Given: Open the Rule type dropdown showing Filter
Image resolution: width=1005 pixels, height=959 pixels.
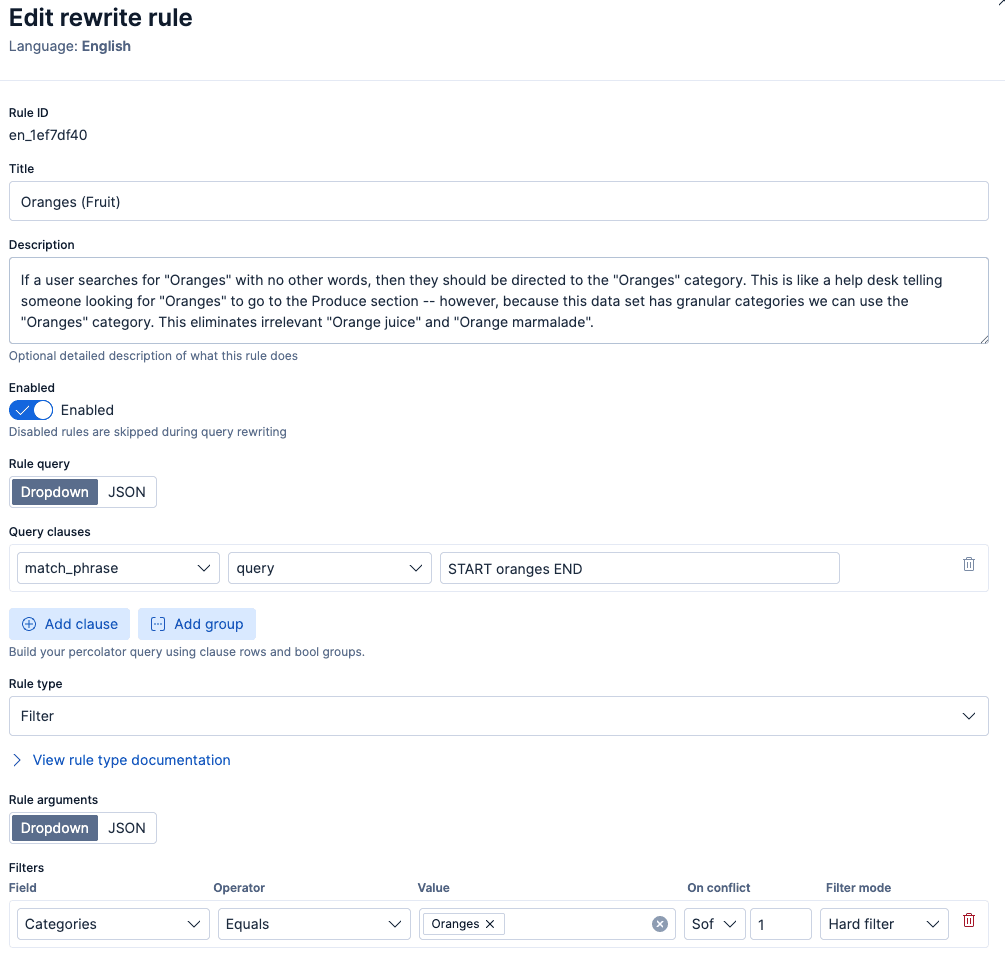Looking at the screenshot, I should 498,715.
